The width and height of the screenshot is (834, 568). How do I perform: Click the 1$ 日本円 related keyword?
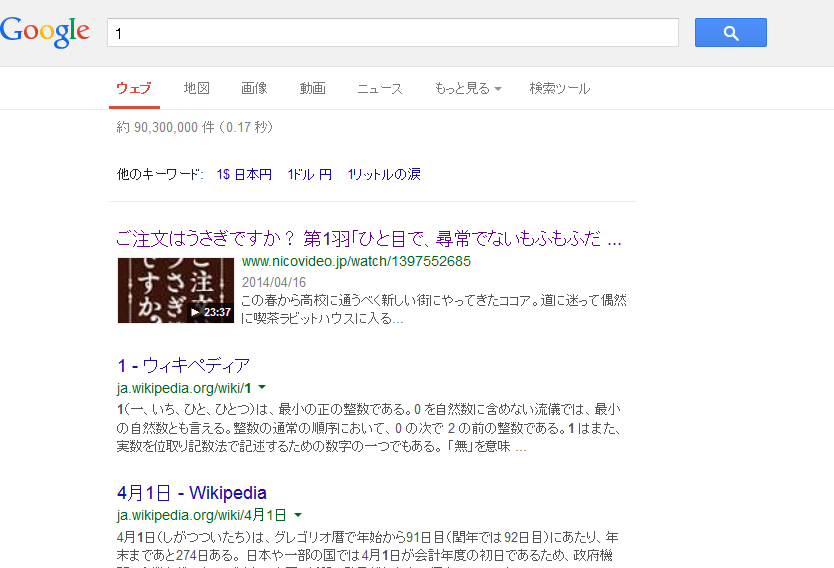(x=244, y=174)
